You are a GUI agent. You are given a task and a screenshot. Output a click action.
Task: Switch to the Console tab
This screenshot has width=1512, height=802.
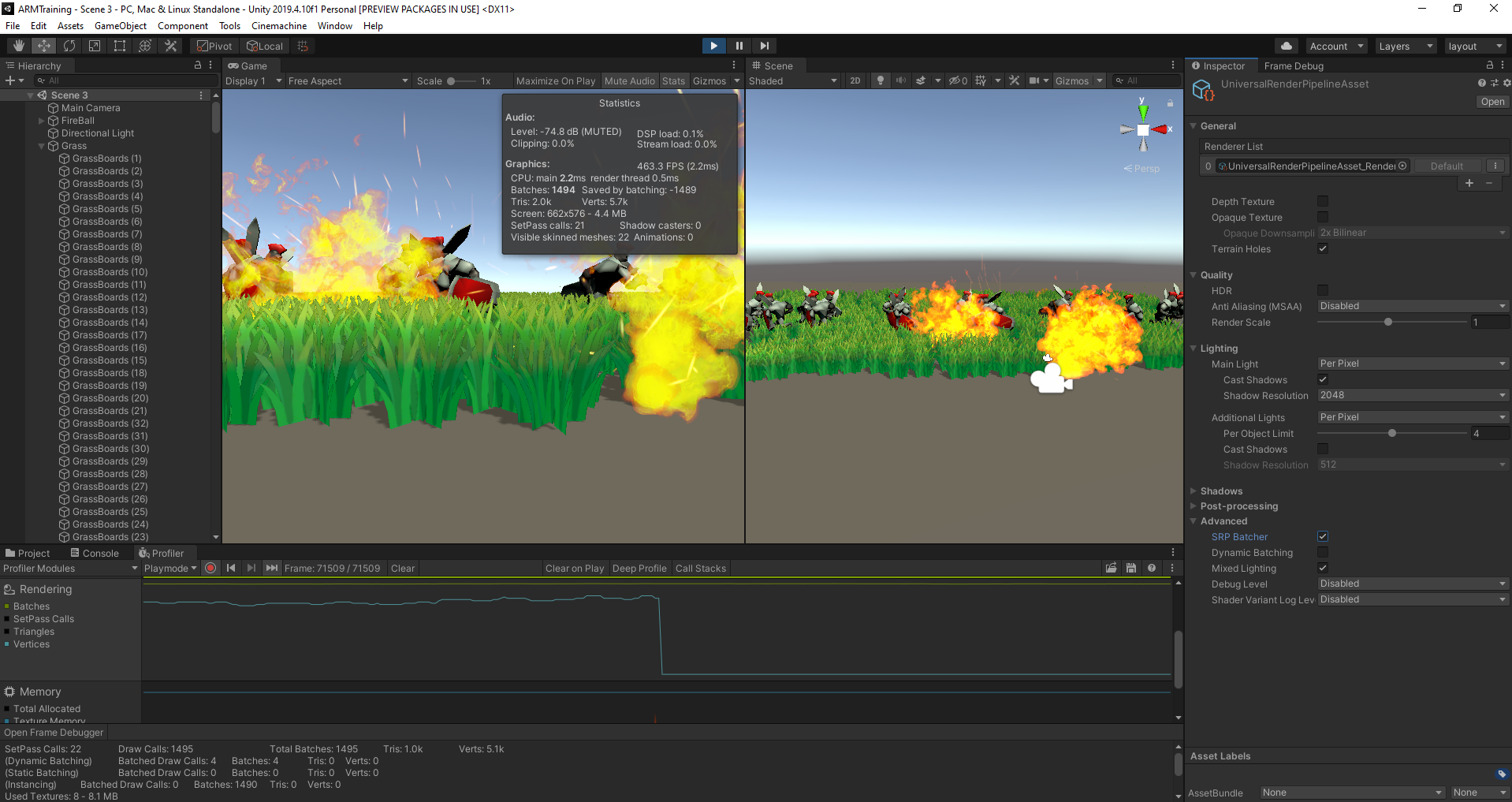[95, 553]
